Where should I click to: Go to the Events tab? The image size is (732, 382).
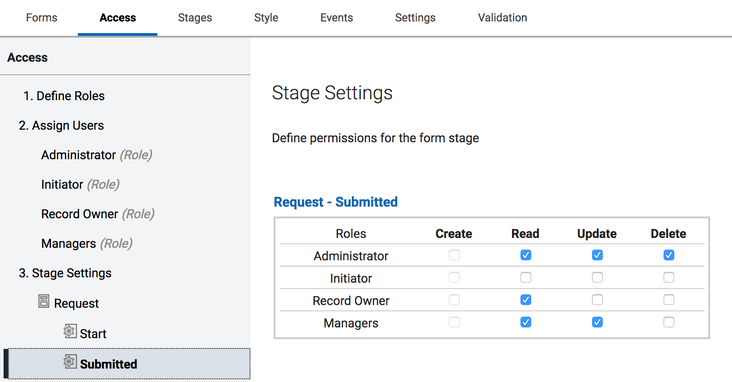click(337, 18)
